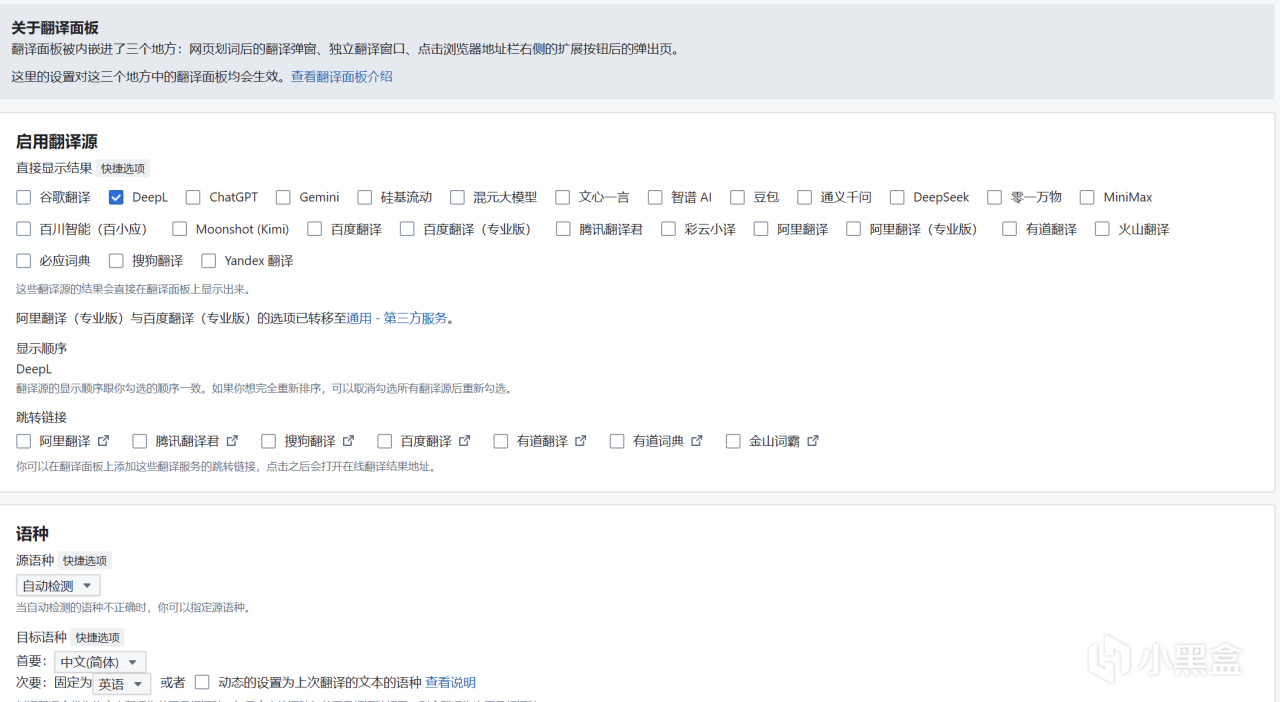Open the 英语 secondary target dropdown
This screenshot has height=702, width=1280.
[121, 684]
